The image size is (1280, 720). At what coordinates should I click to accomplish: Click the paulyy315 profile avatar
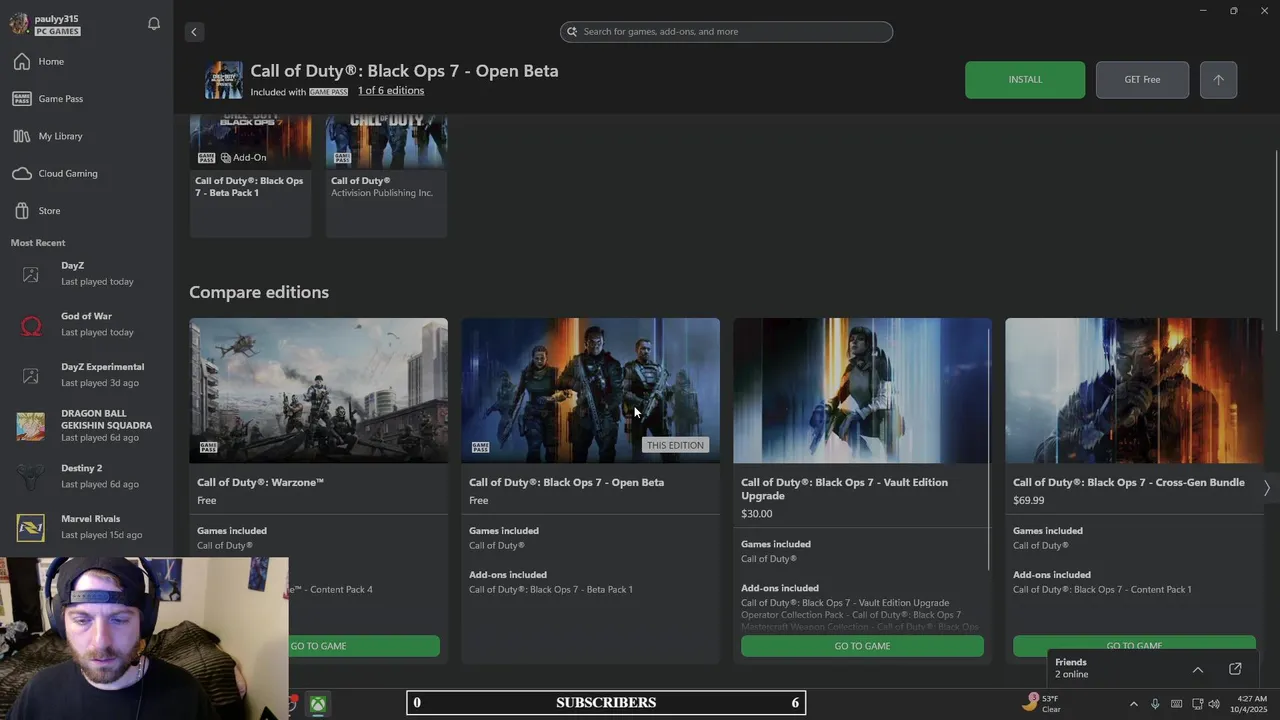click(19, 24)
